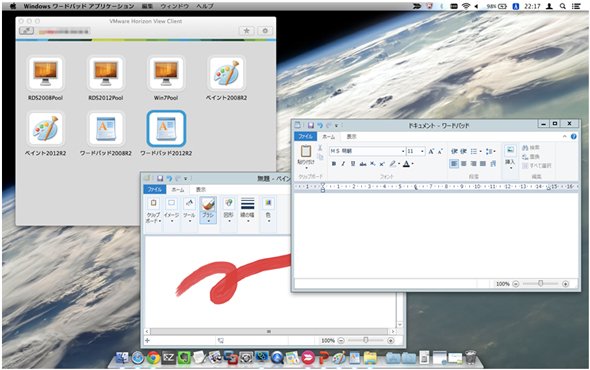
Task: Open the font size dropdown in WordPad
Action: pos(422,151)
